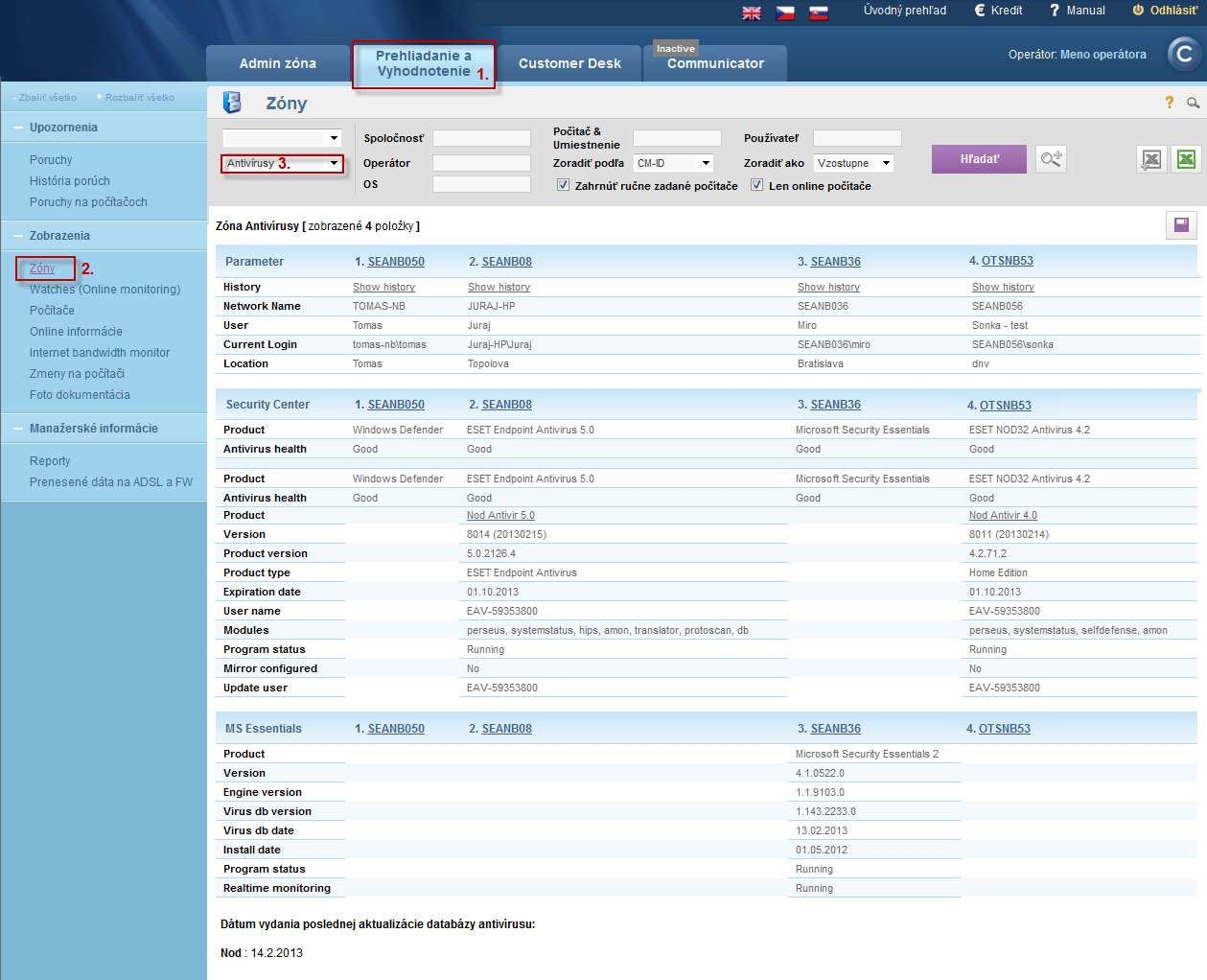Open Zóny in sidebar

coord(42,268)
